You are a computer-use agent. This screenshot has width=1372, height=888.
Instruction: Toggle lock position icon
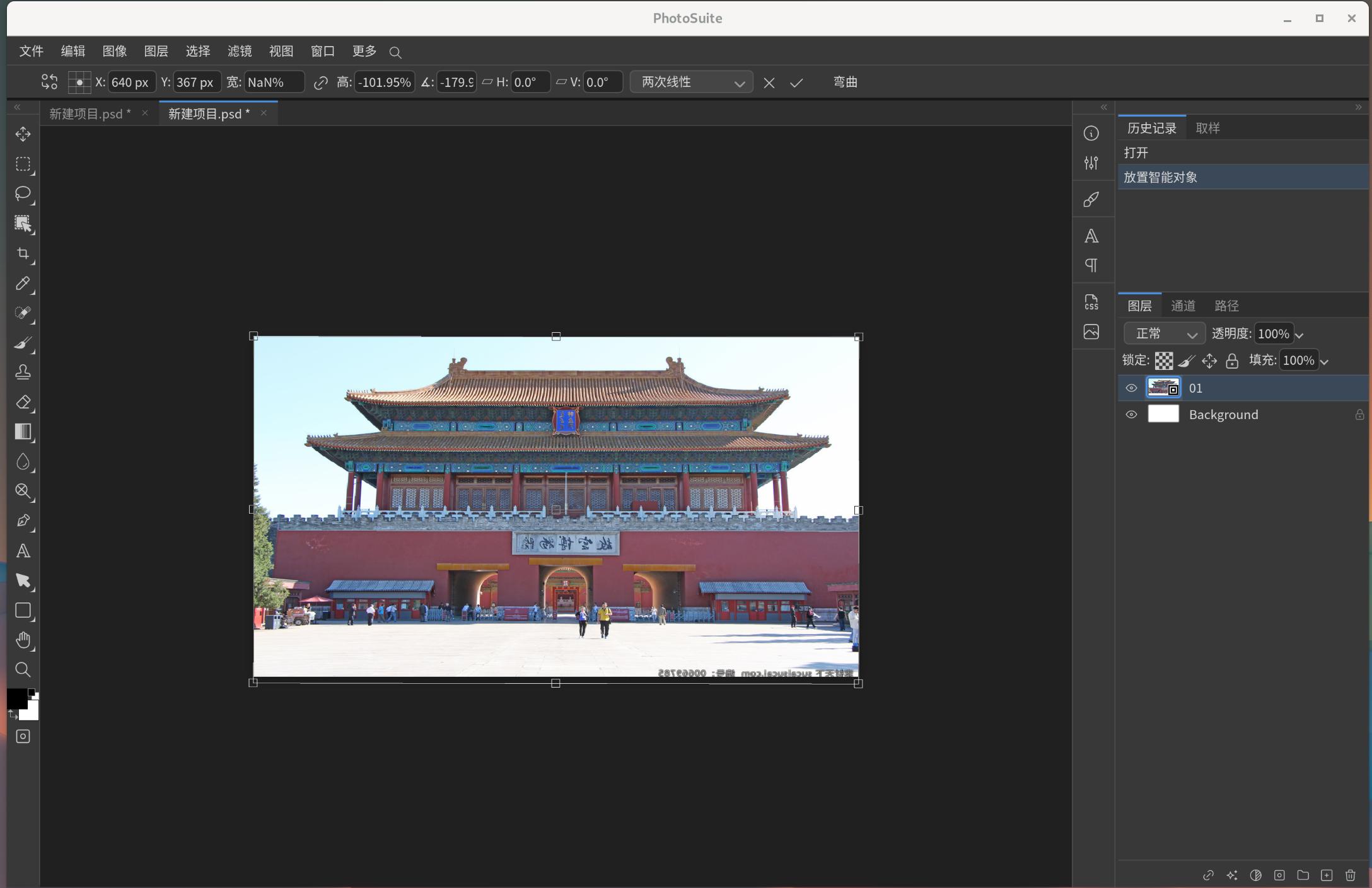pos(1209,360)
